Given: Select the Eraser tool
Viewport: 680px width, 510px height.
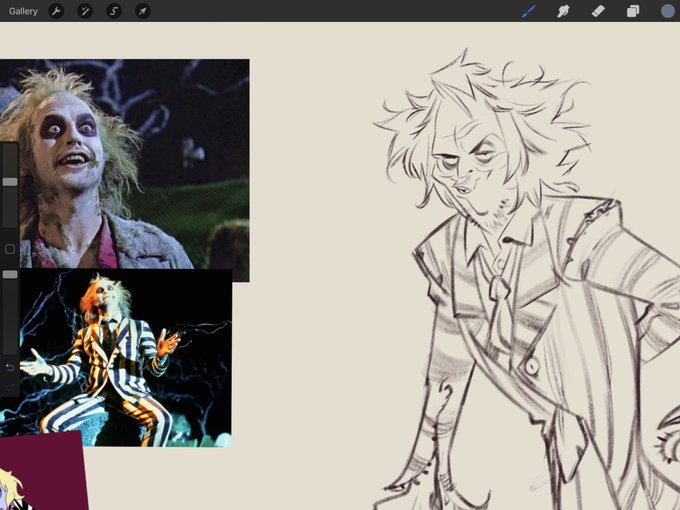Looking at the screenshot, I should [598, 11].
